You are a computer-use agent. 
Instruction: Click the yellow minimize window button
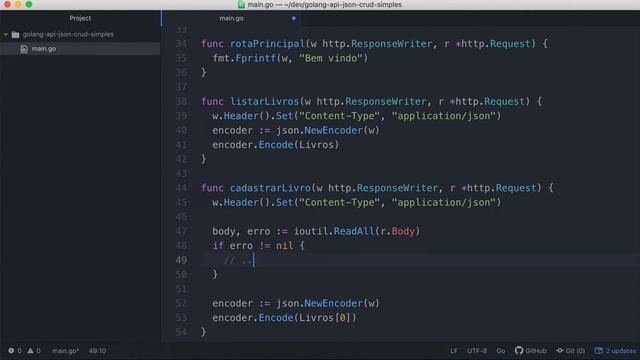click(18, 4)
